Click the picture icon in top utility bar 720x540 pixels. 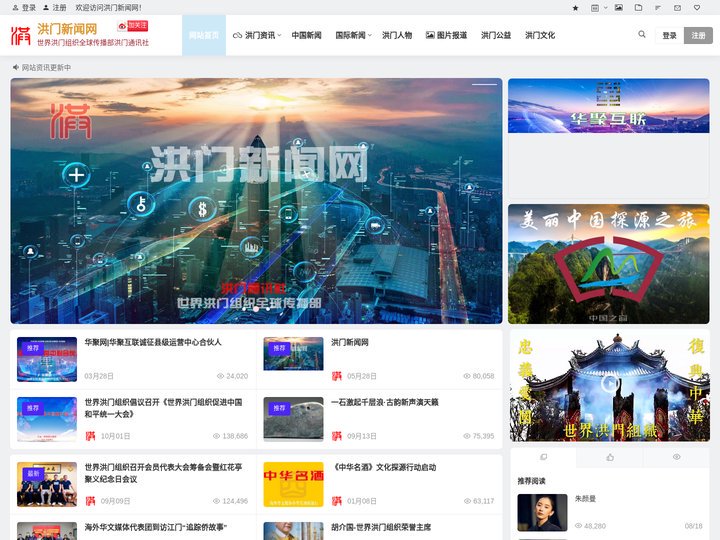pos(619,8)
